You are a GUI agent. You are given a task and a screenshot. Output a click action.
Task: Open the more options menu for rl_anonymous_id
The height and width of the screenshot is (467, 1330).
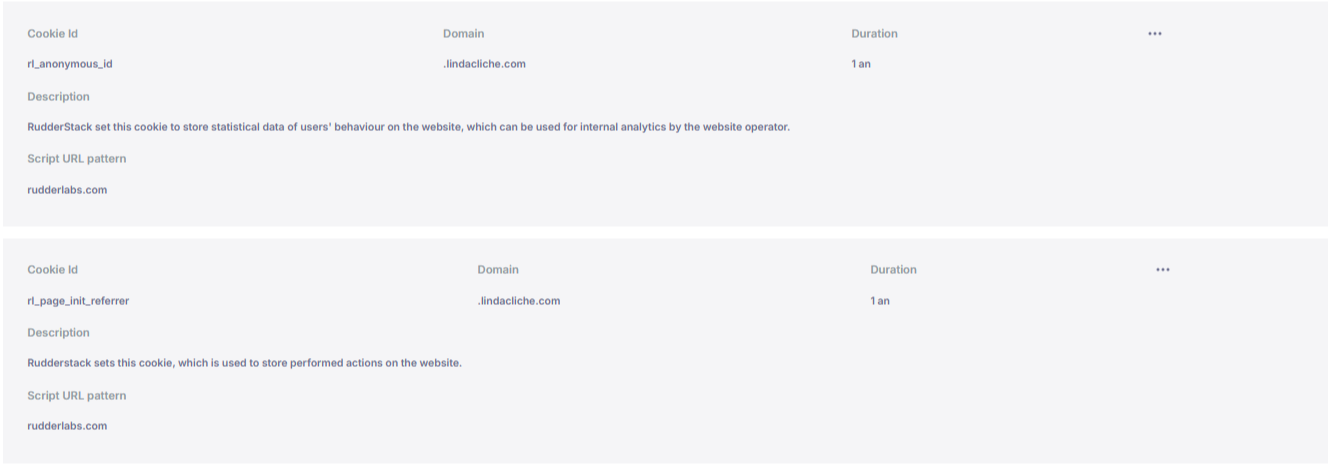tap(1155, 34)
